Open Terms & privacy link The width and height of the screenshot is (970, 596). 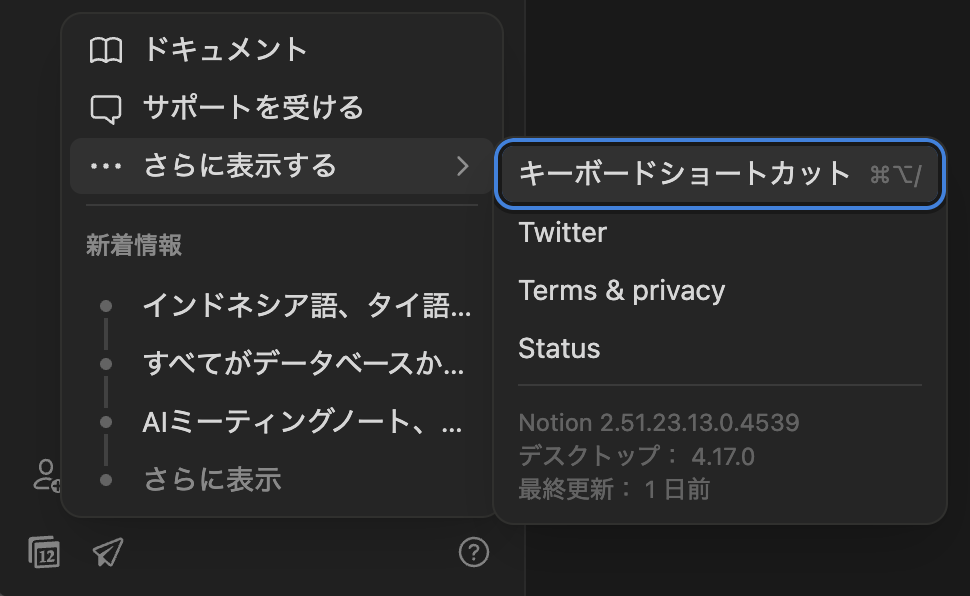622,290
